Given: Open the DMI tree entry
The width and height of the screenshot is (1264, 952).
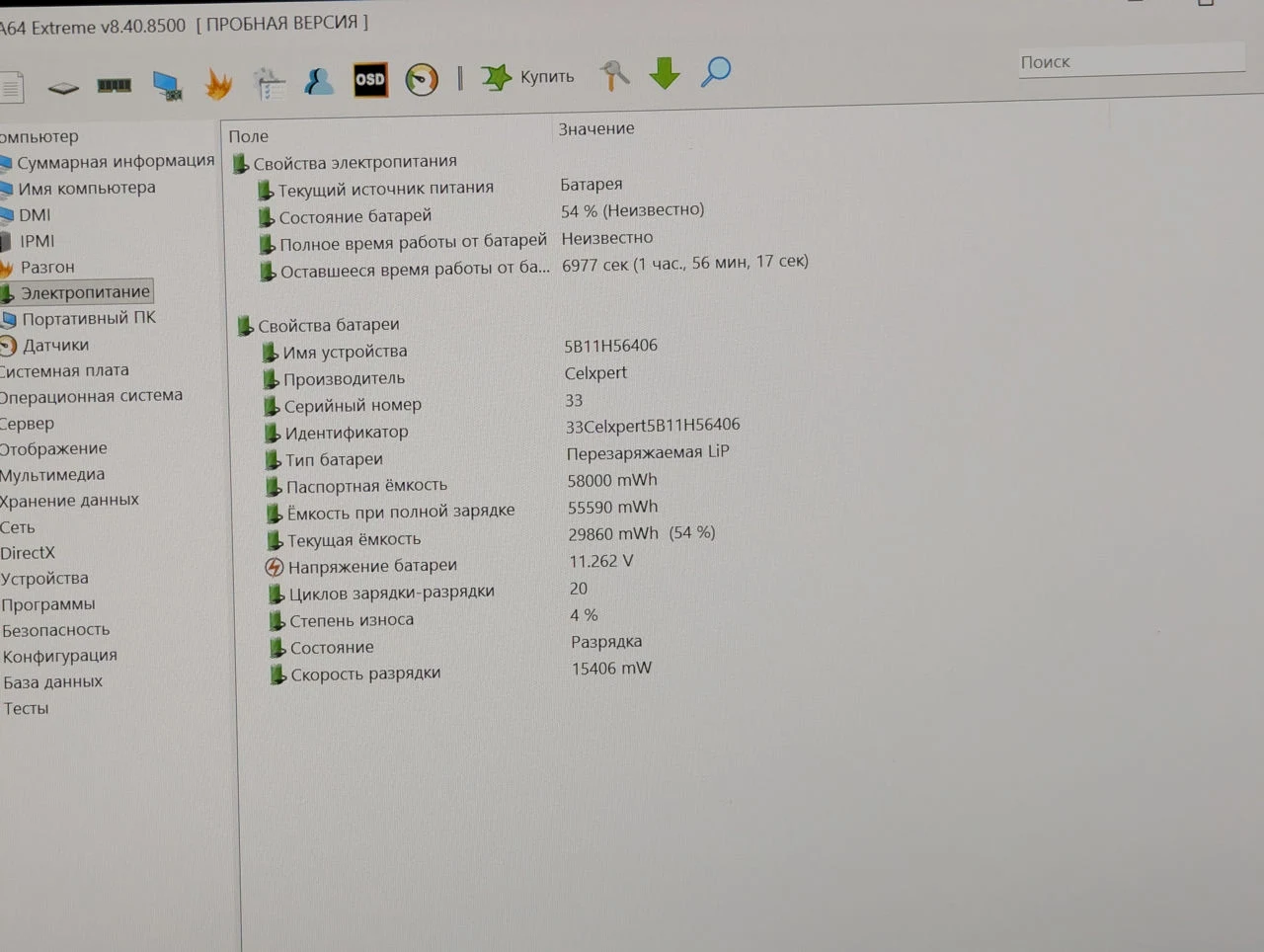Looking at the screenshot, I should click(x=35, y=214).
